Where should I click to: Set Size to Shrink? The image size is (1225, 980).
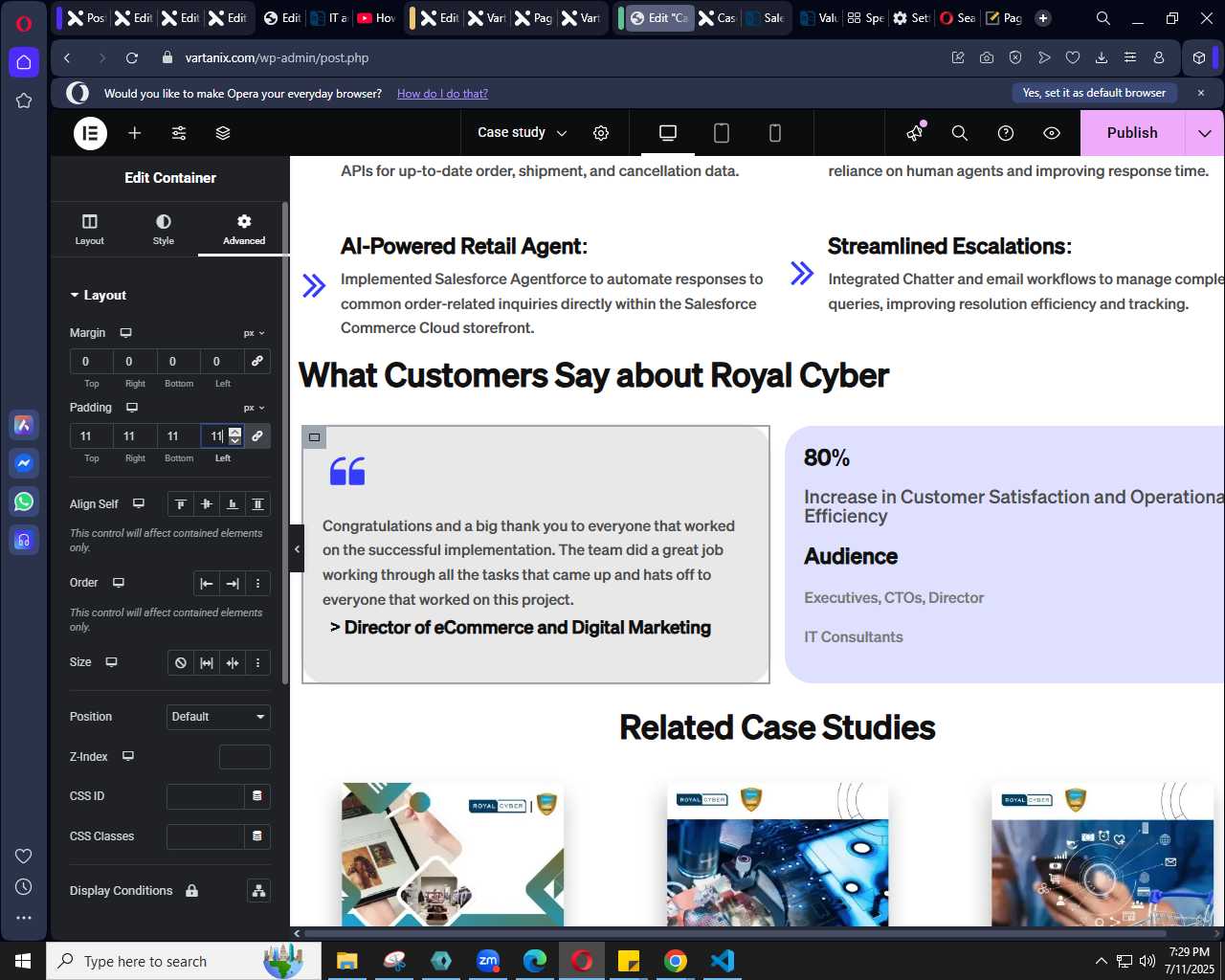point(232,663)
